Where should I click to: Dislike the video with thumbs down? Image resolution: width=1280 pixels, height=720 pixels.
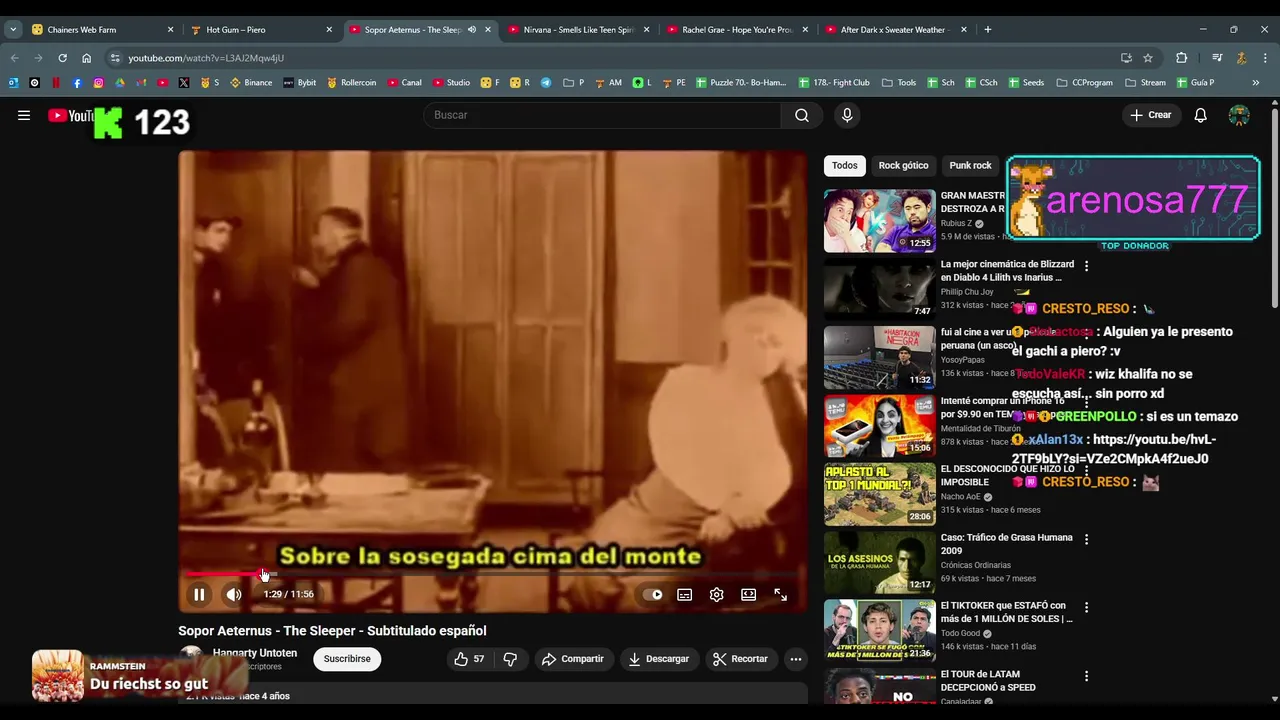(510, 659)
